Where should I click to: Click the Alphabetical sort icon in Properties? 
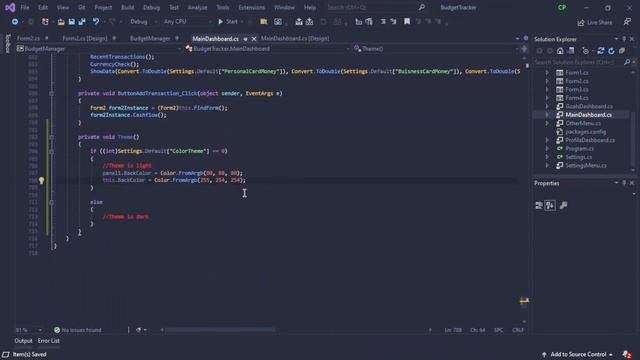[x=550, y=205]
